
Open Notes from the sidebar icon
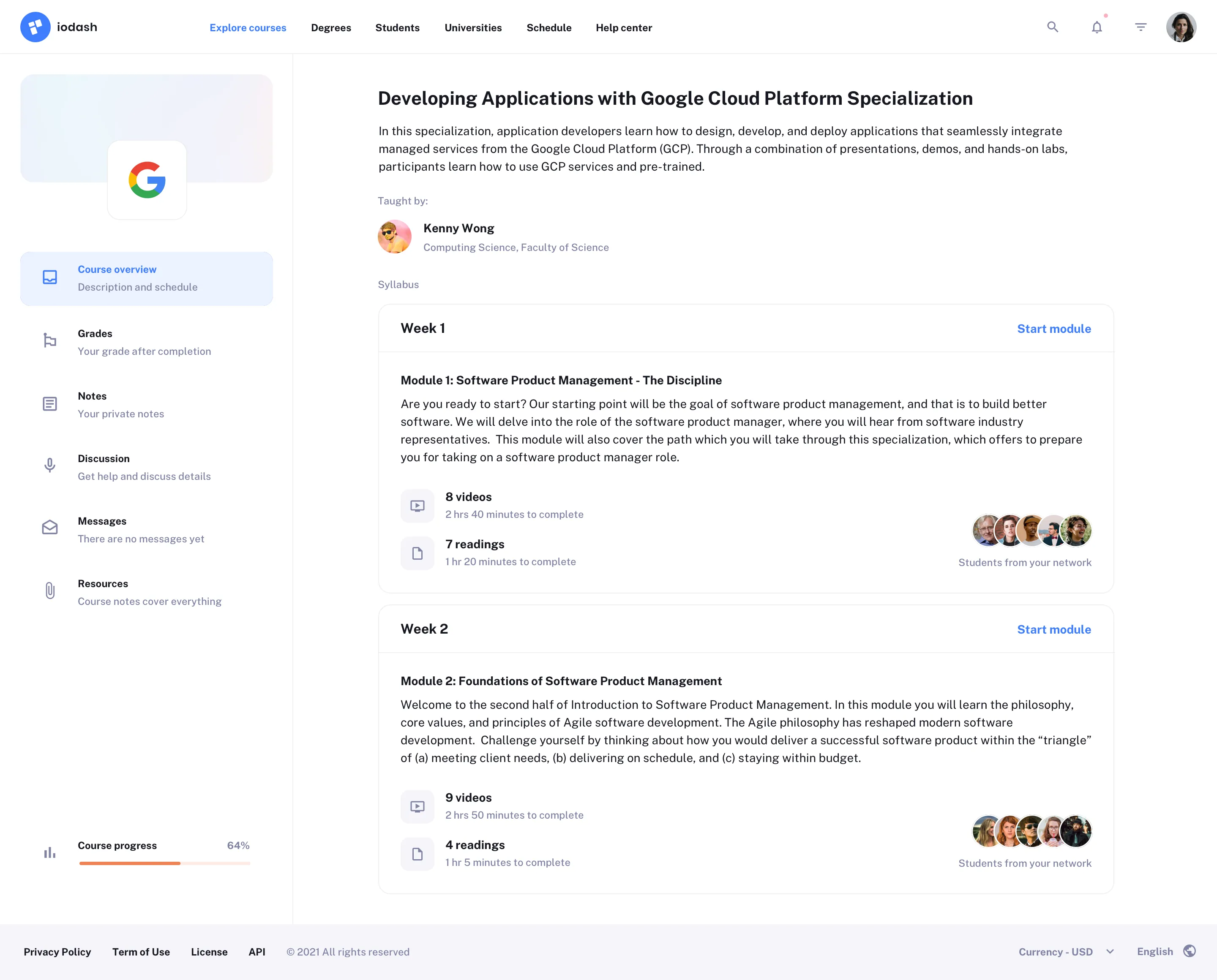click(50, 404)
